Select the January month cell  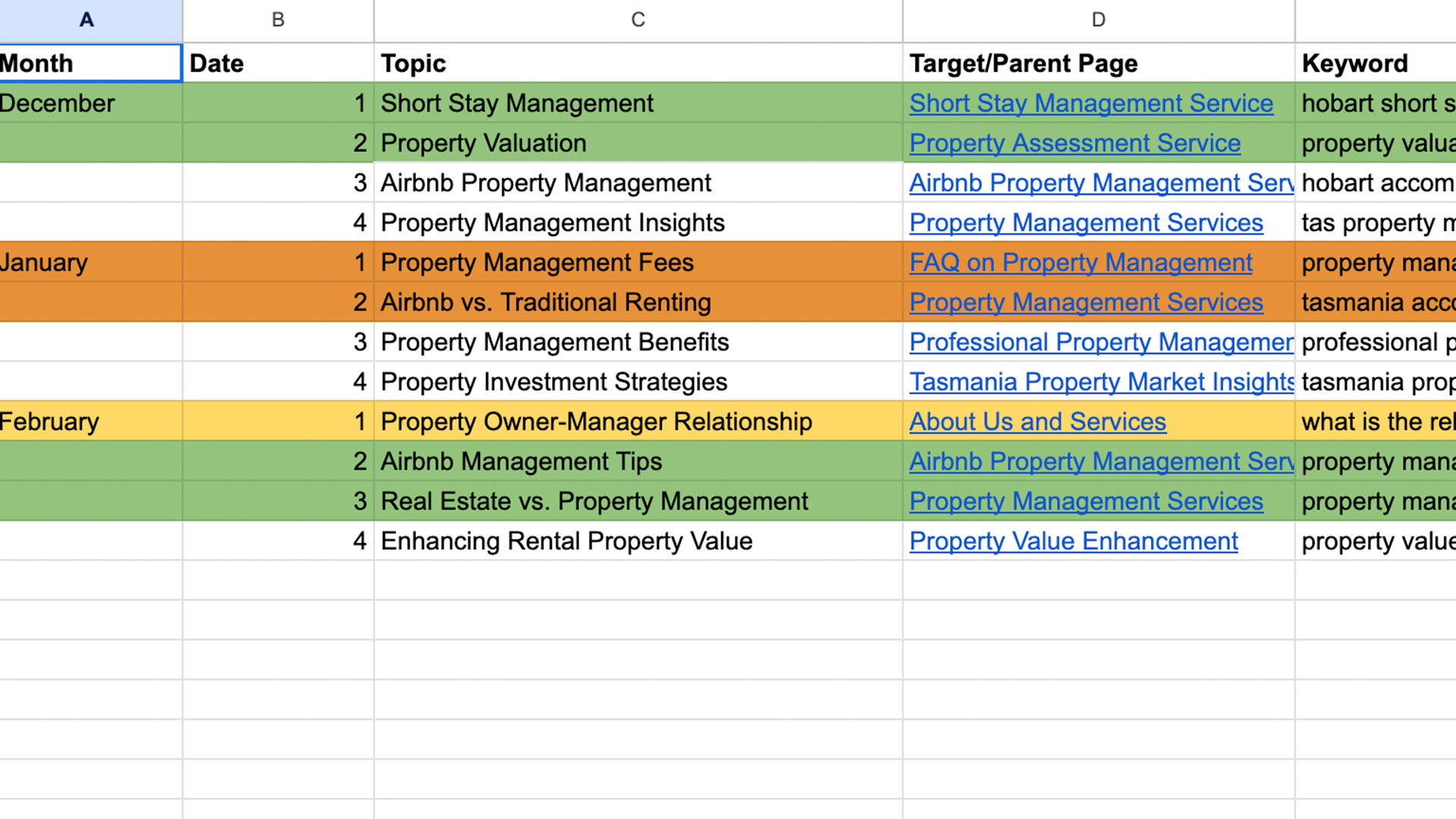(90, 262)
